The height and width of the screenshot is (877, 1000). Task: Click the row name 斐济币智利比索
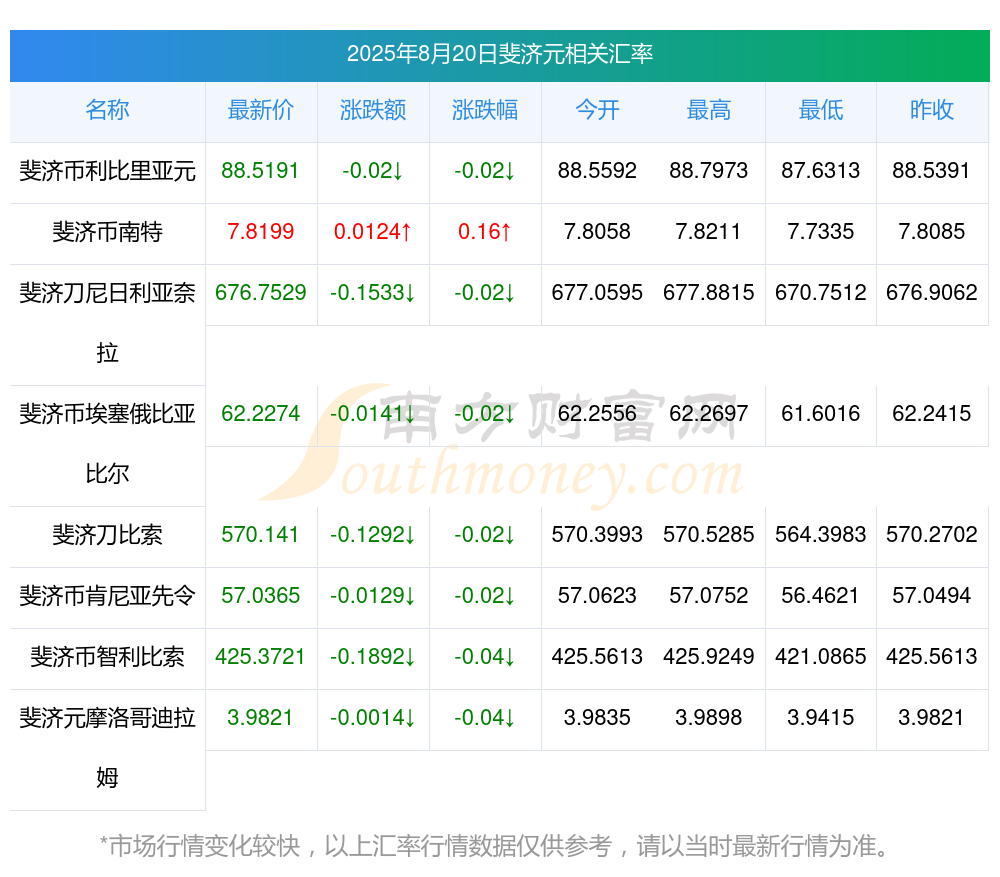pyautogui.click(x=107, y=656)
